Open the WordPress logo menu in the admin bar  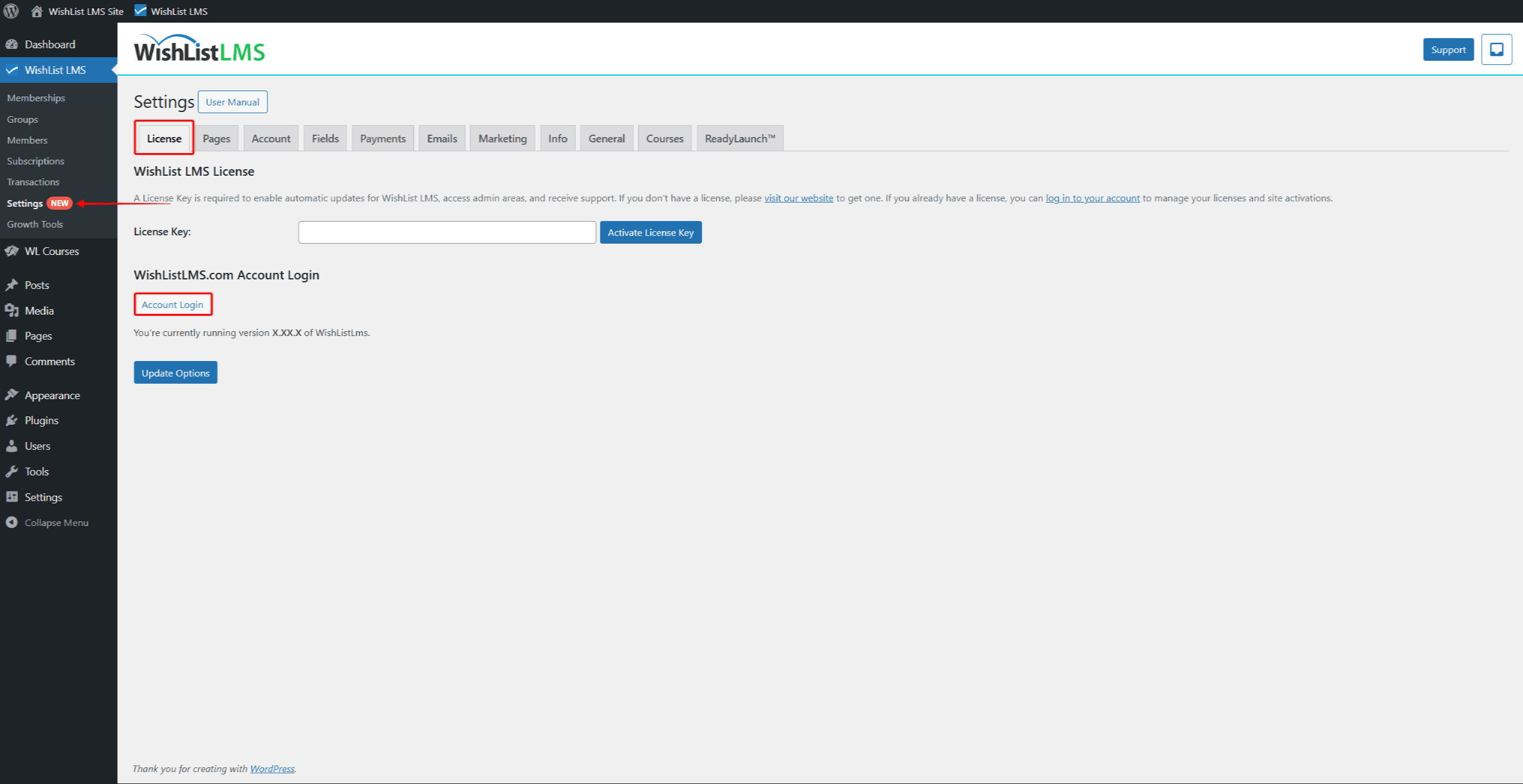[x=11, y=11]
